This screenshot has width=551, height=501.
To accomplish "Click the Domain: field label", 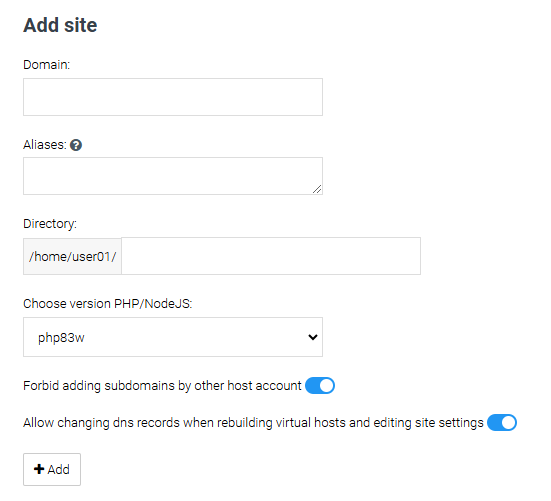I will tap(47, 65).
